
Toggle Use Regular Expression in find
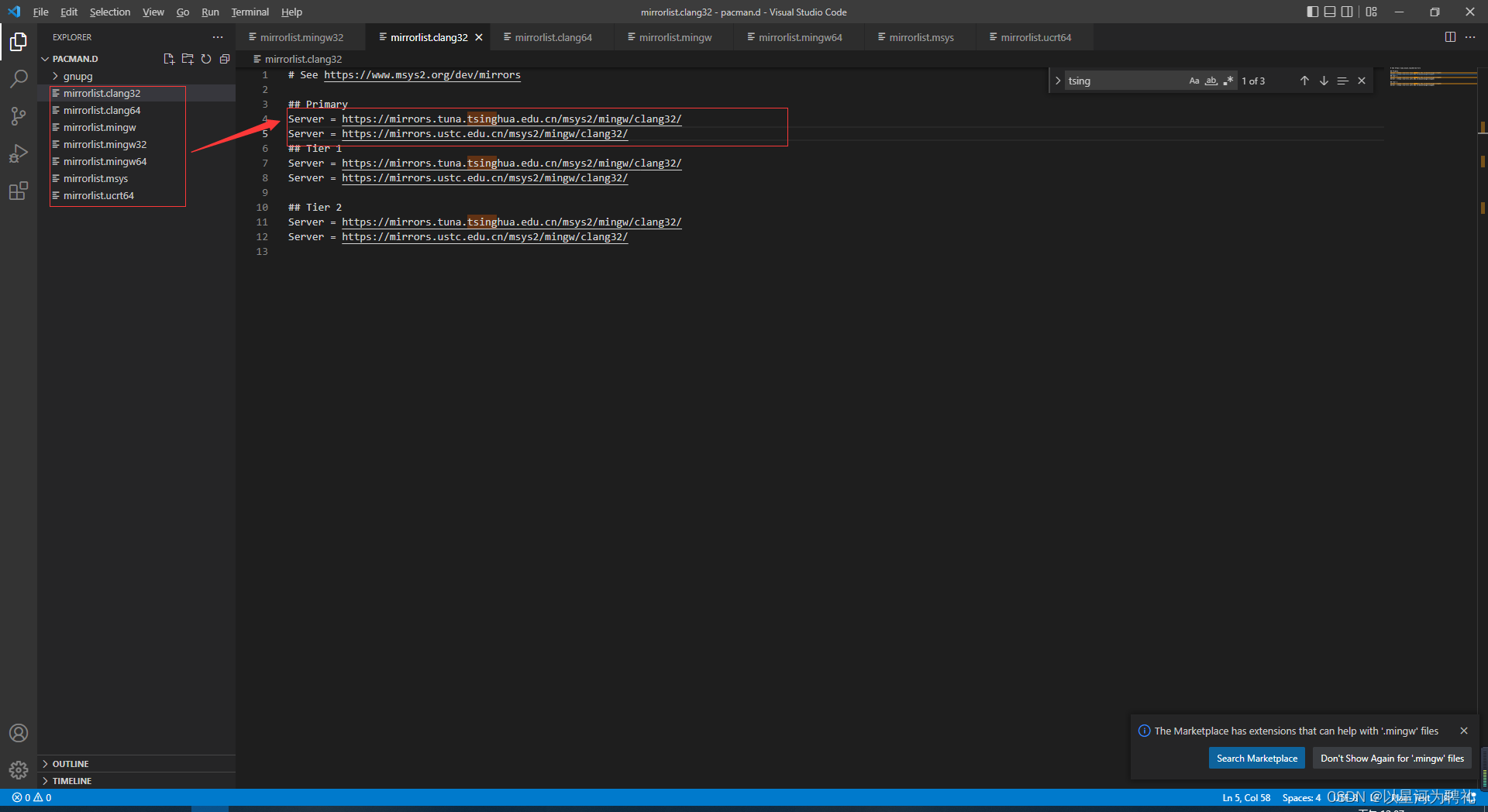click(1228, 81)
